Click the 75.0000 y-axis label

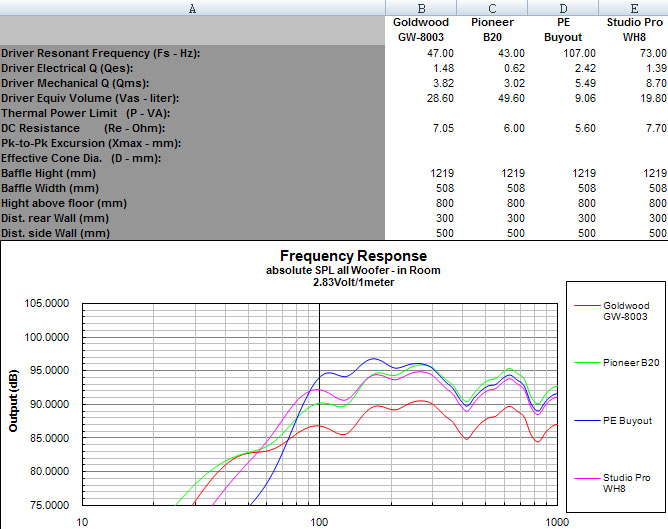49,505
